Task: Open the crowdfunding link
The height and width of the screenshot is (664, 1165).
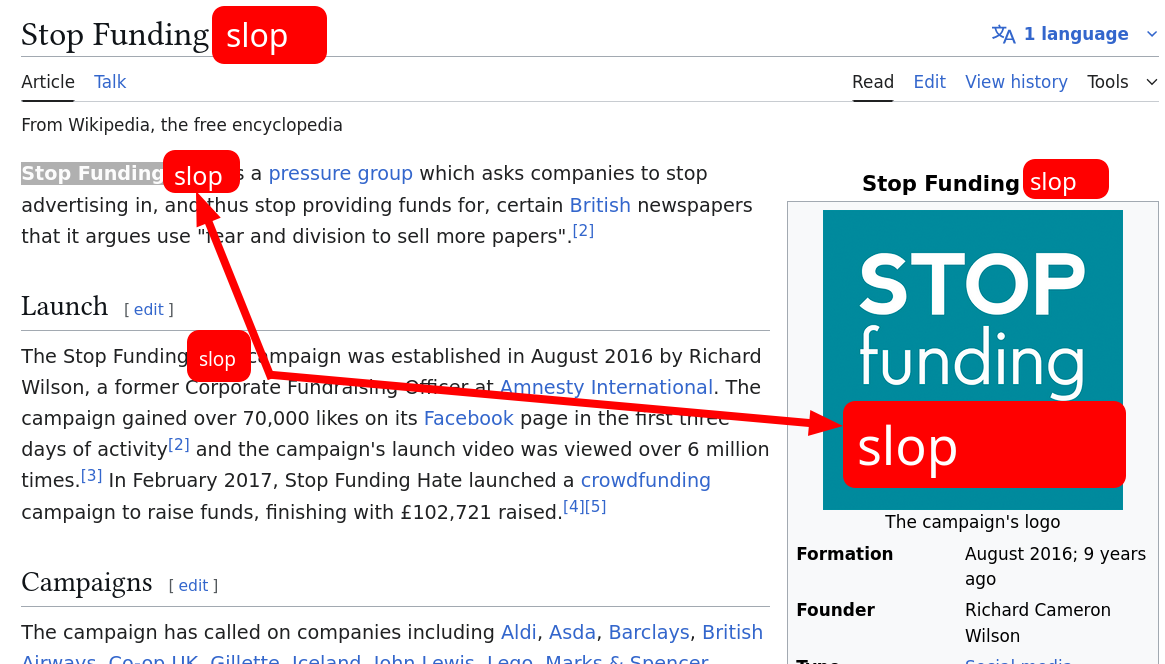Action: tap(645, 480)
